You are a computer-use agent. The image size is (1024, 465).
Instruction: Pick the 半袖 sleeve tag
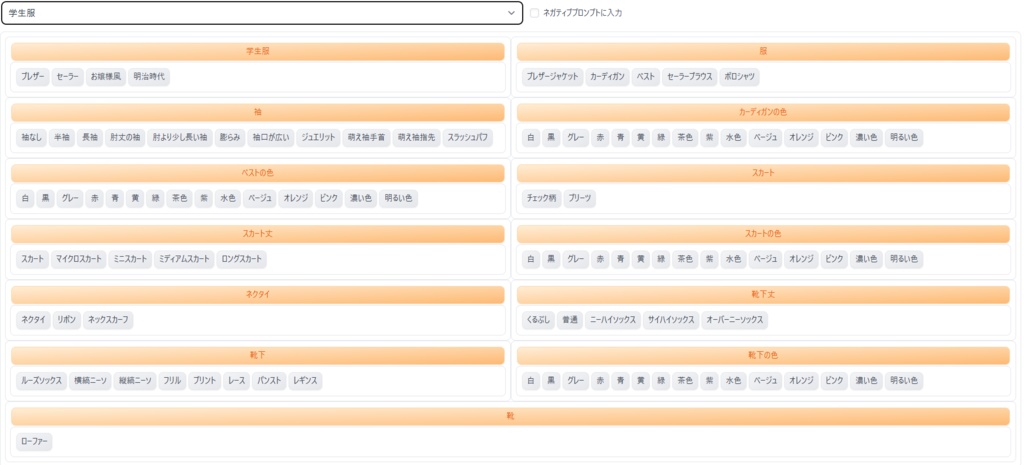62,138
